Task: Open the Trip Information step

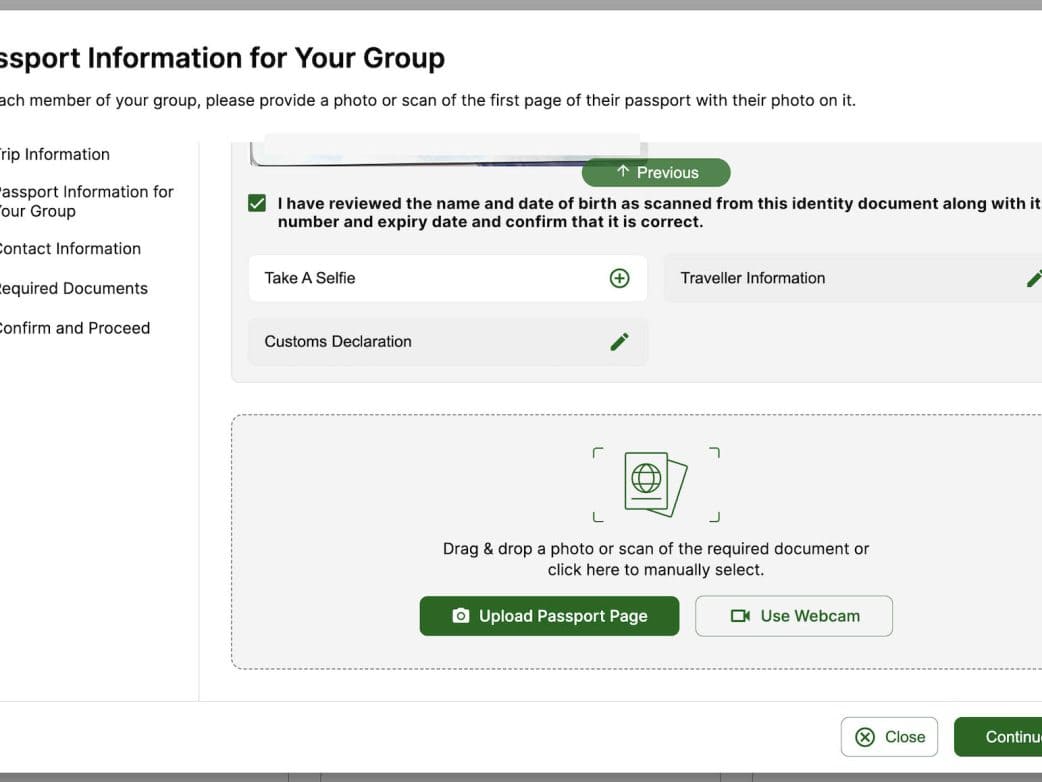Action: (x=54, y=154)
